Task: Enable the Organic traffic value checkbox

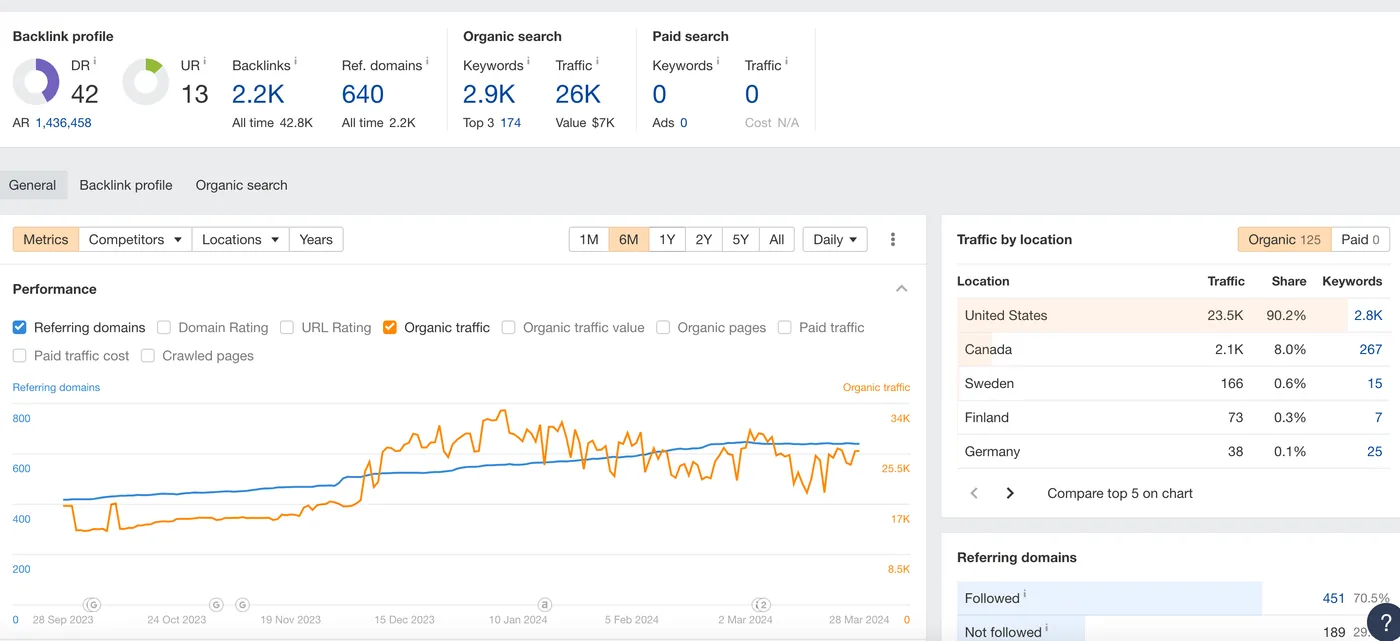Action: [509, 327]
